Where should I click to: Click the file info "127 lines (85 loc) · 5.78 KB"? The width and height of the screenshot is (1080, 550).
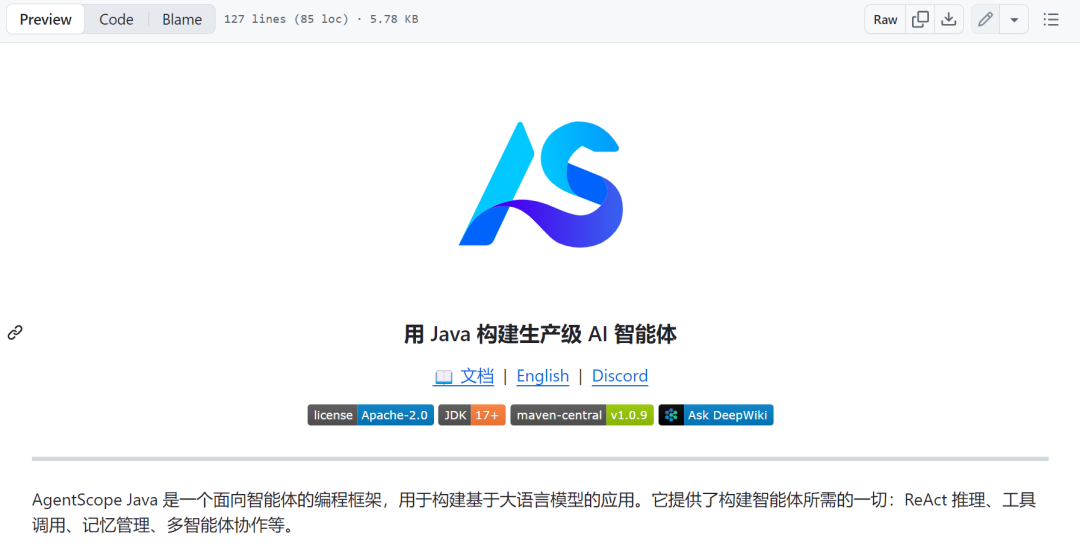(321, 19)
